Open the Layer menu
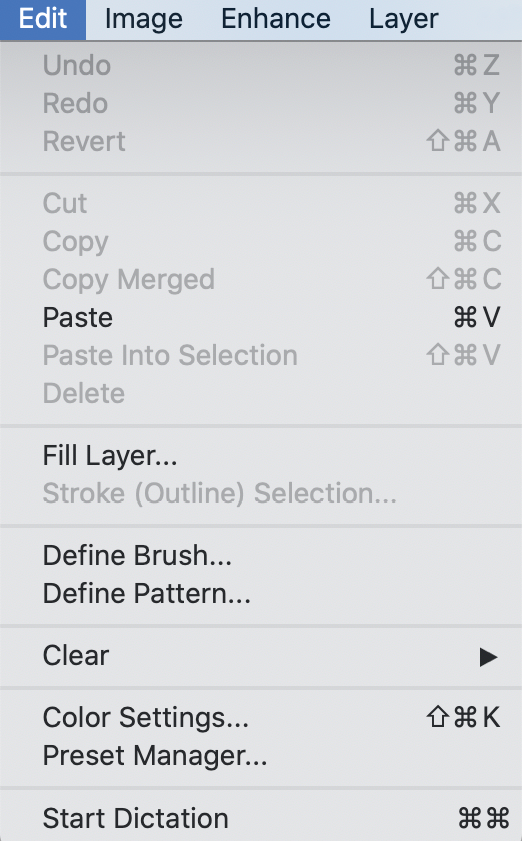This screenshot has width=522, height=841. [x=403, y=19]
